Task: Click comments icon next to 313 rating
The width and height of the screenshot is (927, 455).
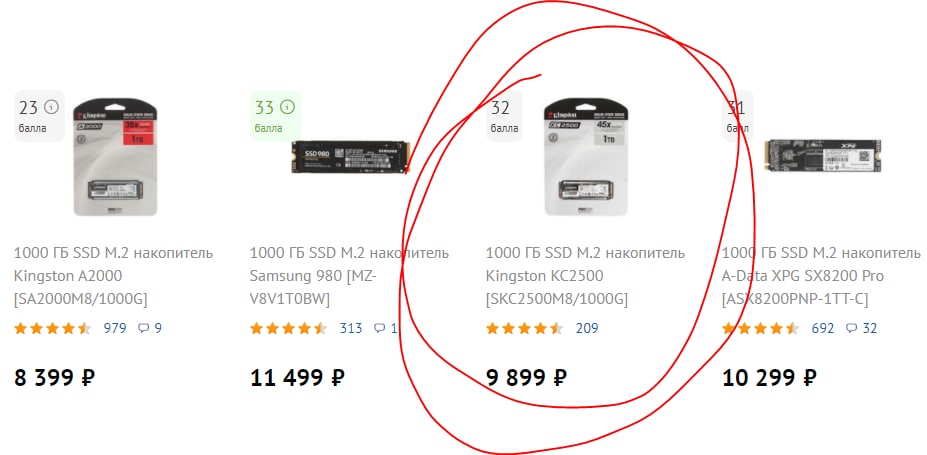Action: tap(380, 328)
